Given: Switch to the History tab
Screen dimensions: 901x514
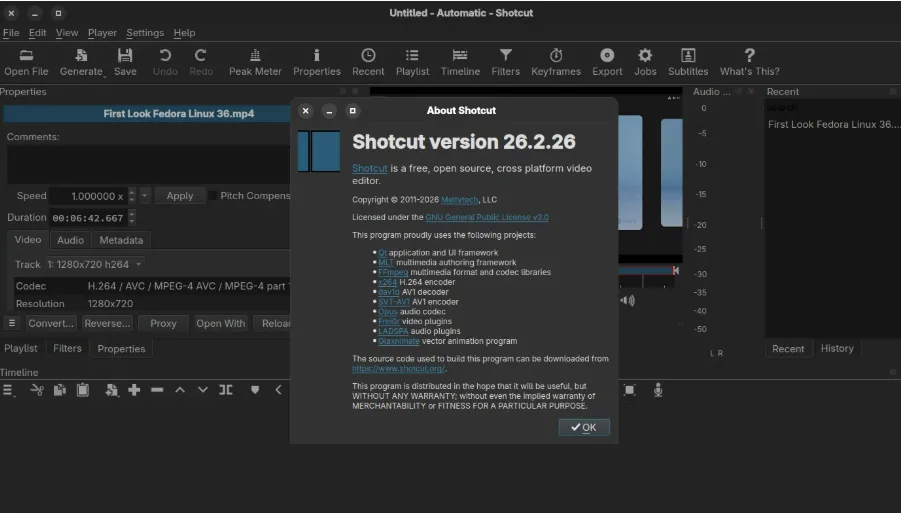Looking at the screenshot, I should click(x=837, y=348).
